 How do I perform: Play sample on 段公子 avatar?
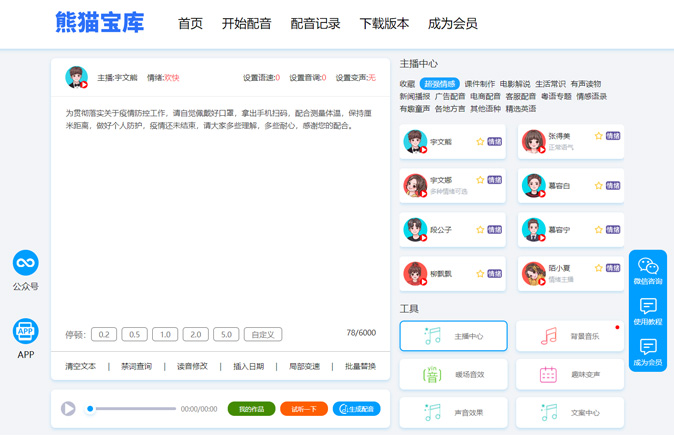(x=423, y=238)
